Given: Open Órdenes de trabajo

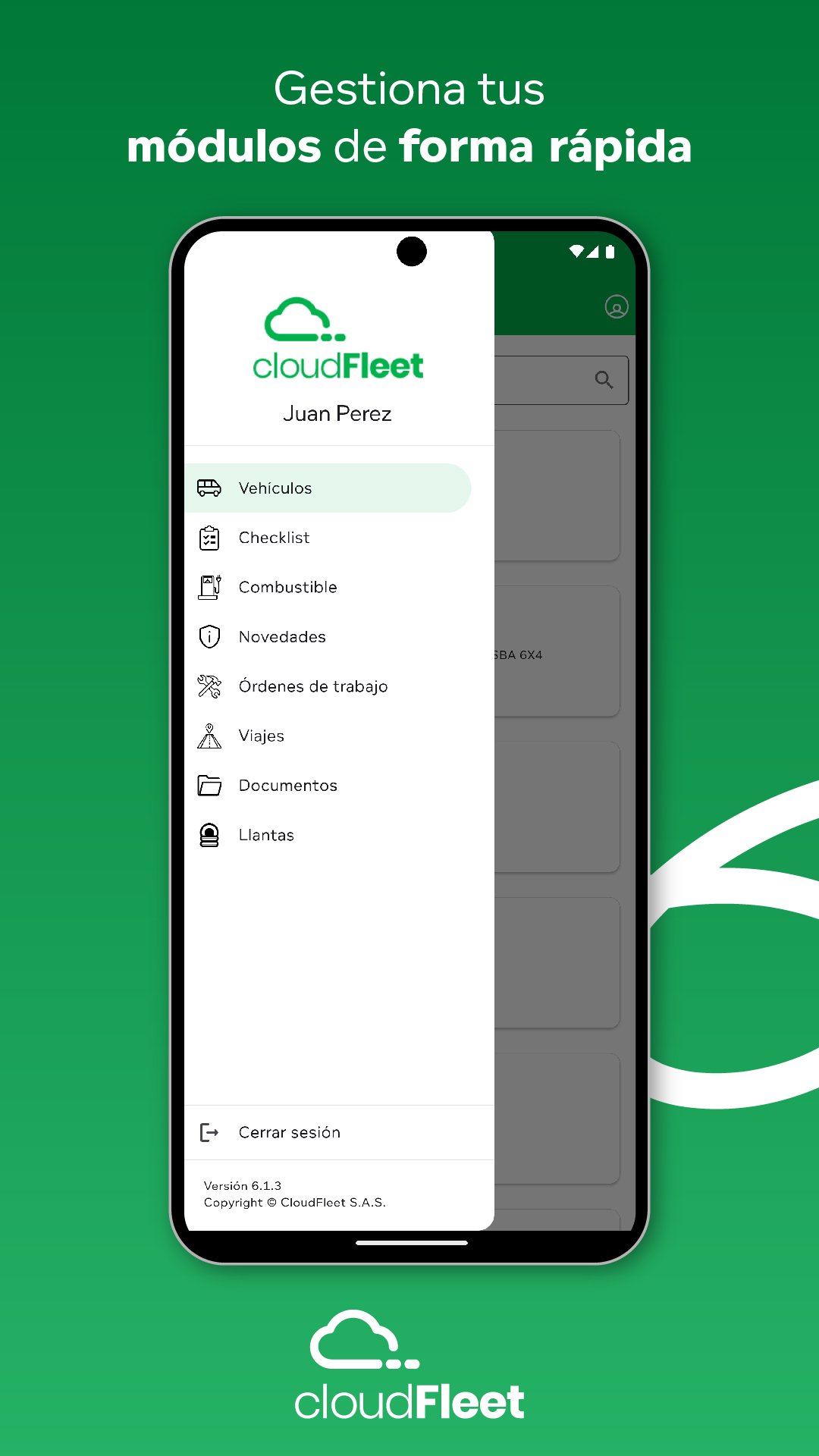Looking at the screenshot, I should coord(313,686).
